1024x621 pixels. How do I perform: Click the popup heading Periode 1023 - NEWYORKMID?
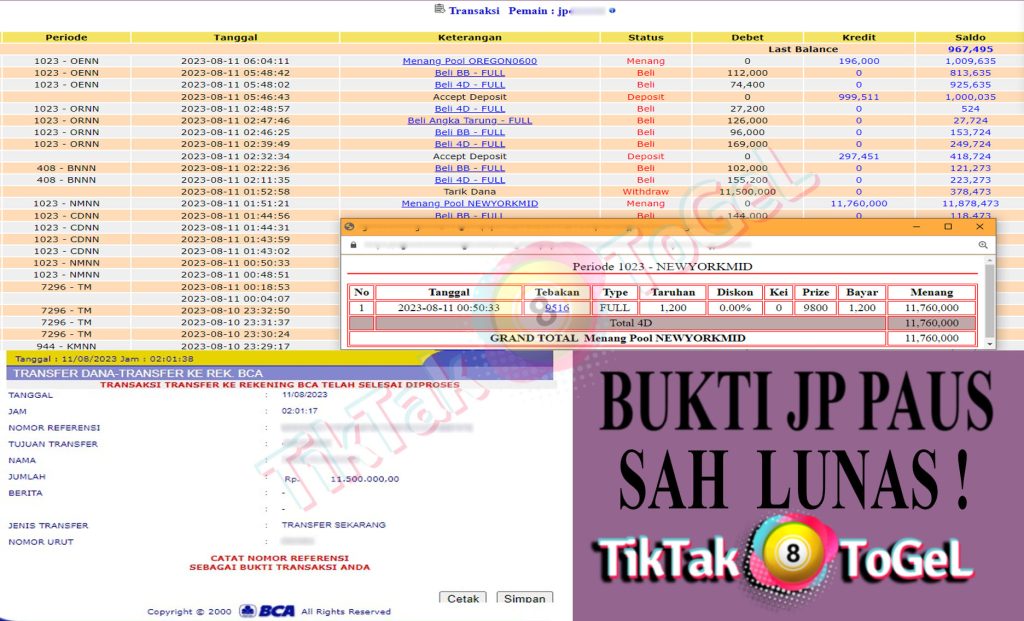[x=662, y=266]
